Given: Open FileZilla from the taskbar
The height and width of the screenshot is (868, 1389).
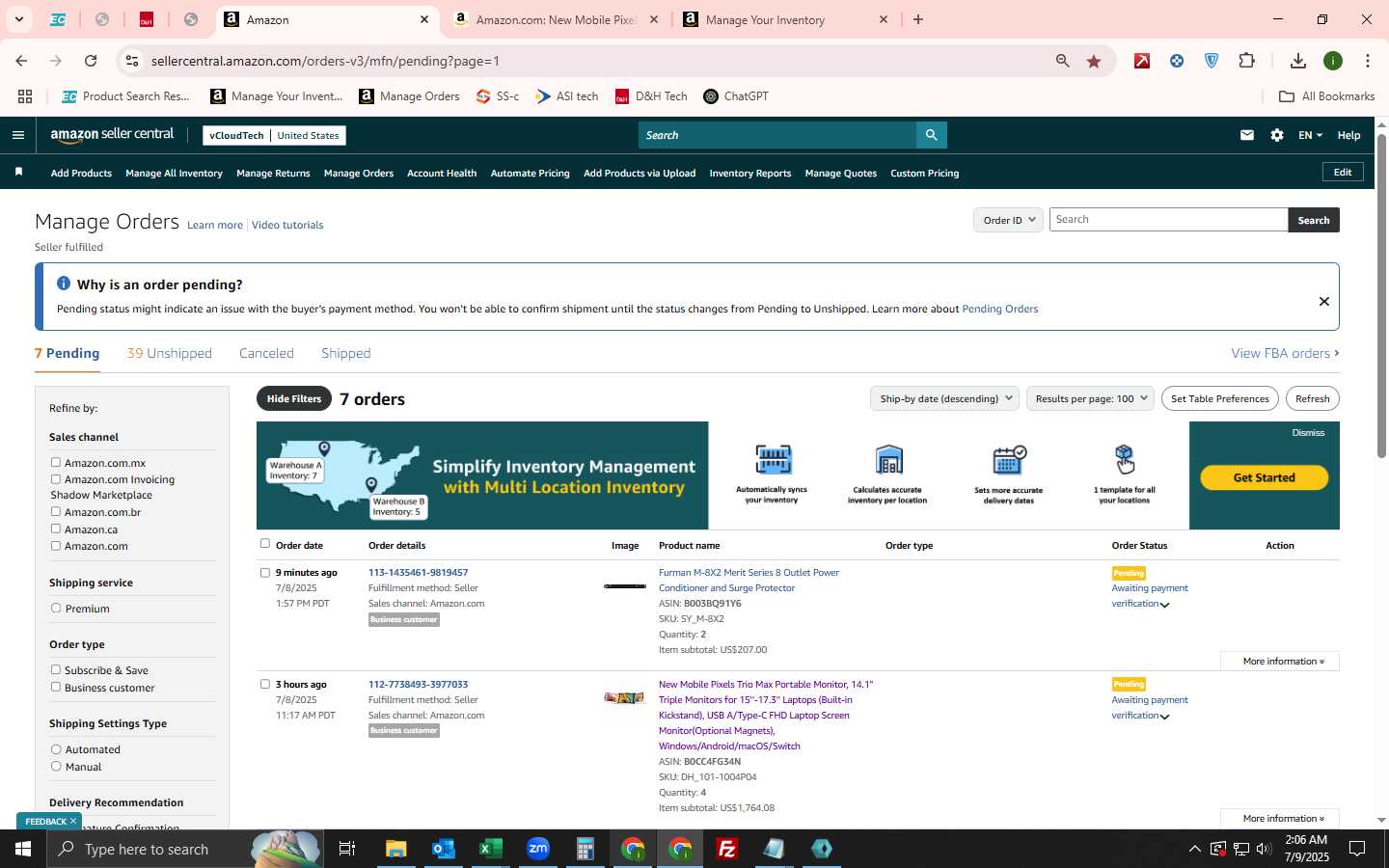Looking at the screenshot, I should point(727,849).
